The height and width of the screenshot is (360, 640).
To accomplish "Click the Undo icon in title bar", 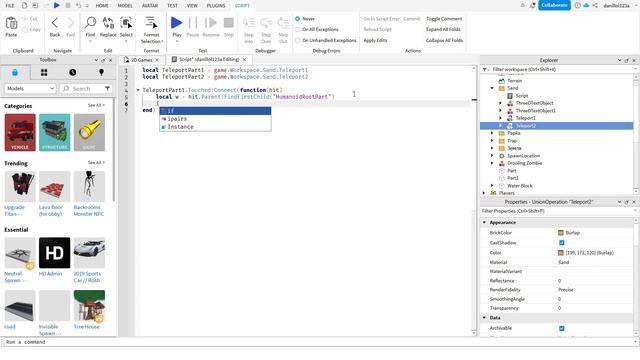I will 78,5.
